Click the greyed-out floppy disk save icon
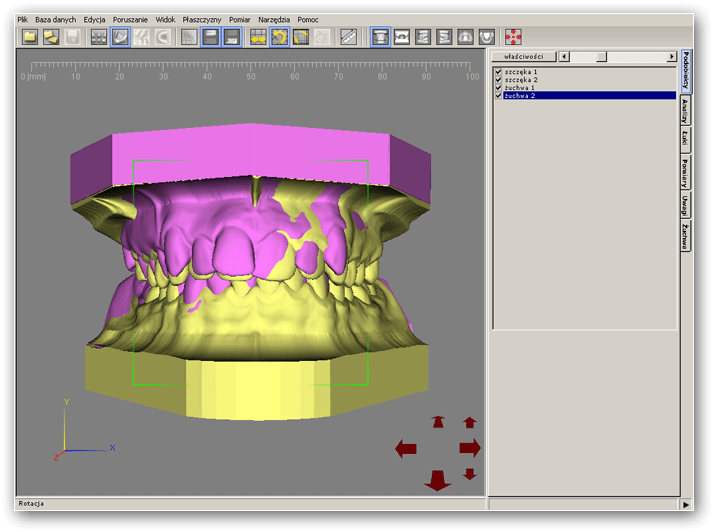This screenshot has width=714, height=532. [72, 37]
